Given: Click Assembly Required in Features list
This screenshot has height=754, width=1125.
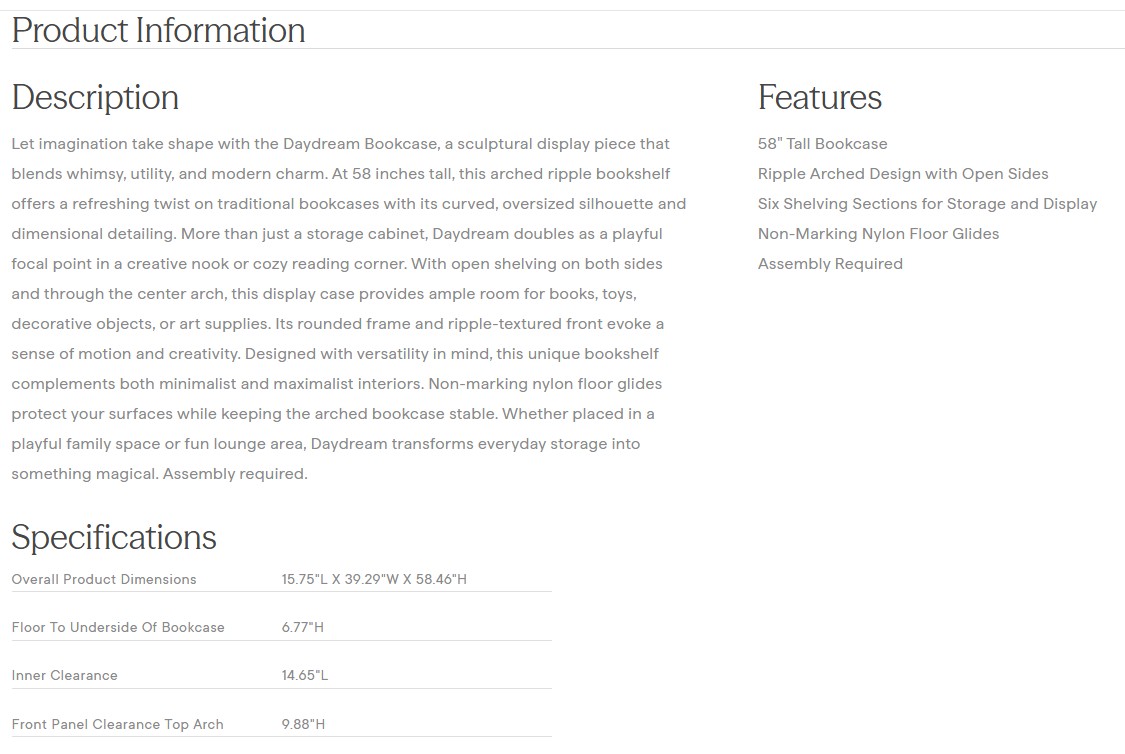Looking at the screenshot, I should click(x=830, y=264).
